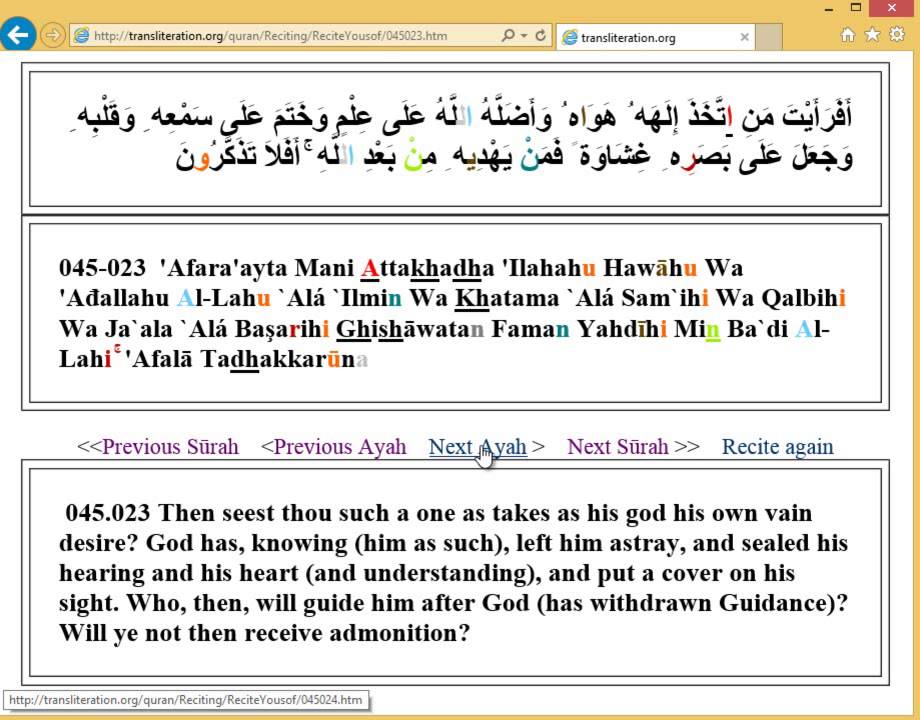Click the word 'Afara'ayta in transliteration
The height and width of the screenshot is (720, 920).
224,268
